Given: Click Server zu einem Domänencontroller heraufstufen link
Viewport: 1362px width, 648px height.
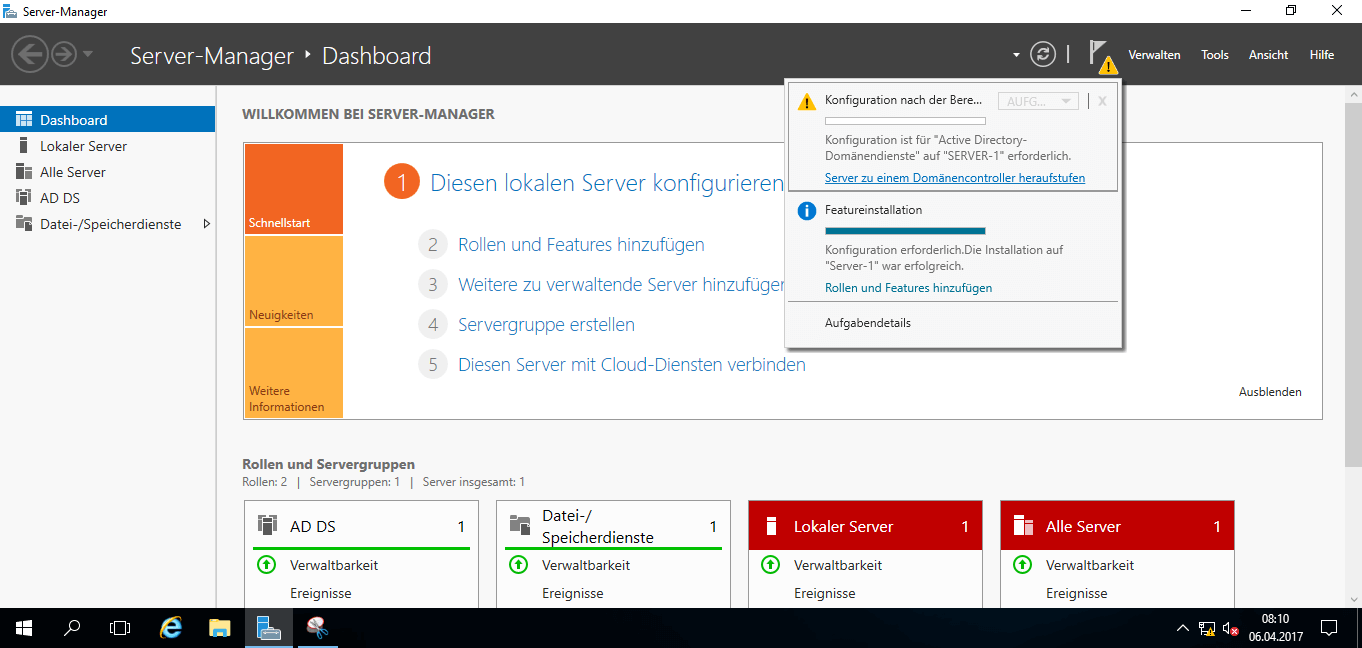Looking at the screenshot, I should click(955, 178).
